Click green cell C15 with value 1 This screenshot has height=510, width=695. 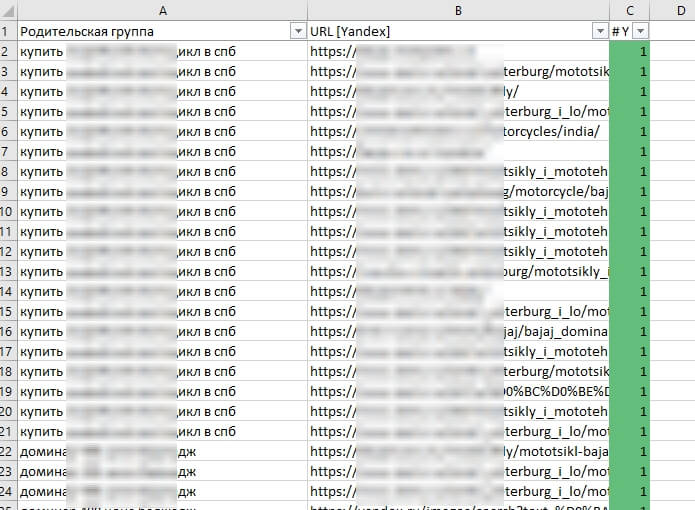630,311
